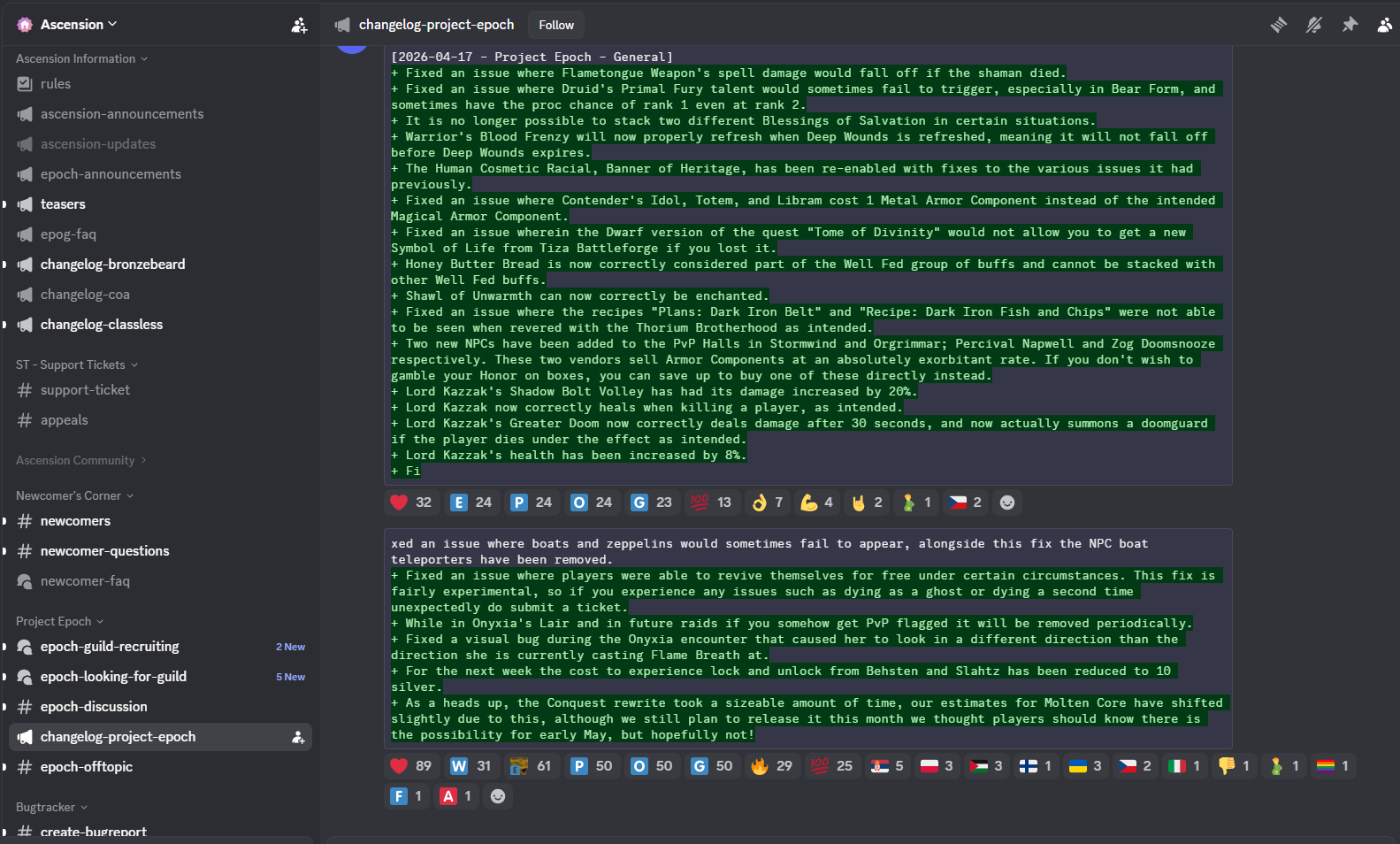The height and width of the screenshot is (844, 1400).
Task: Open the newcomer-faq forum channel
Action: coord(160,581)
